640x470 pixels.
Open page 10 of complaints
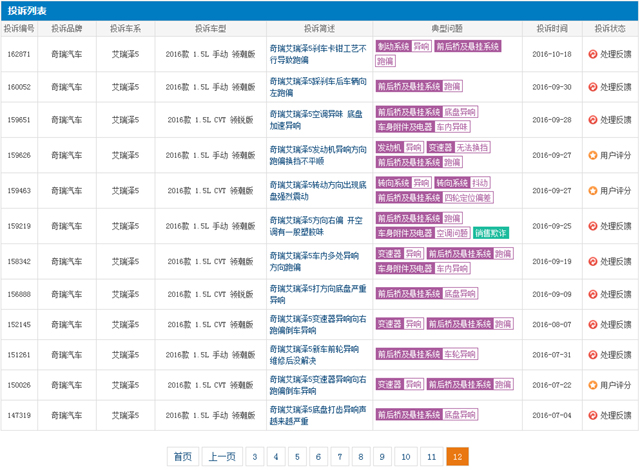coord(406,457)
